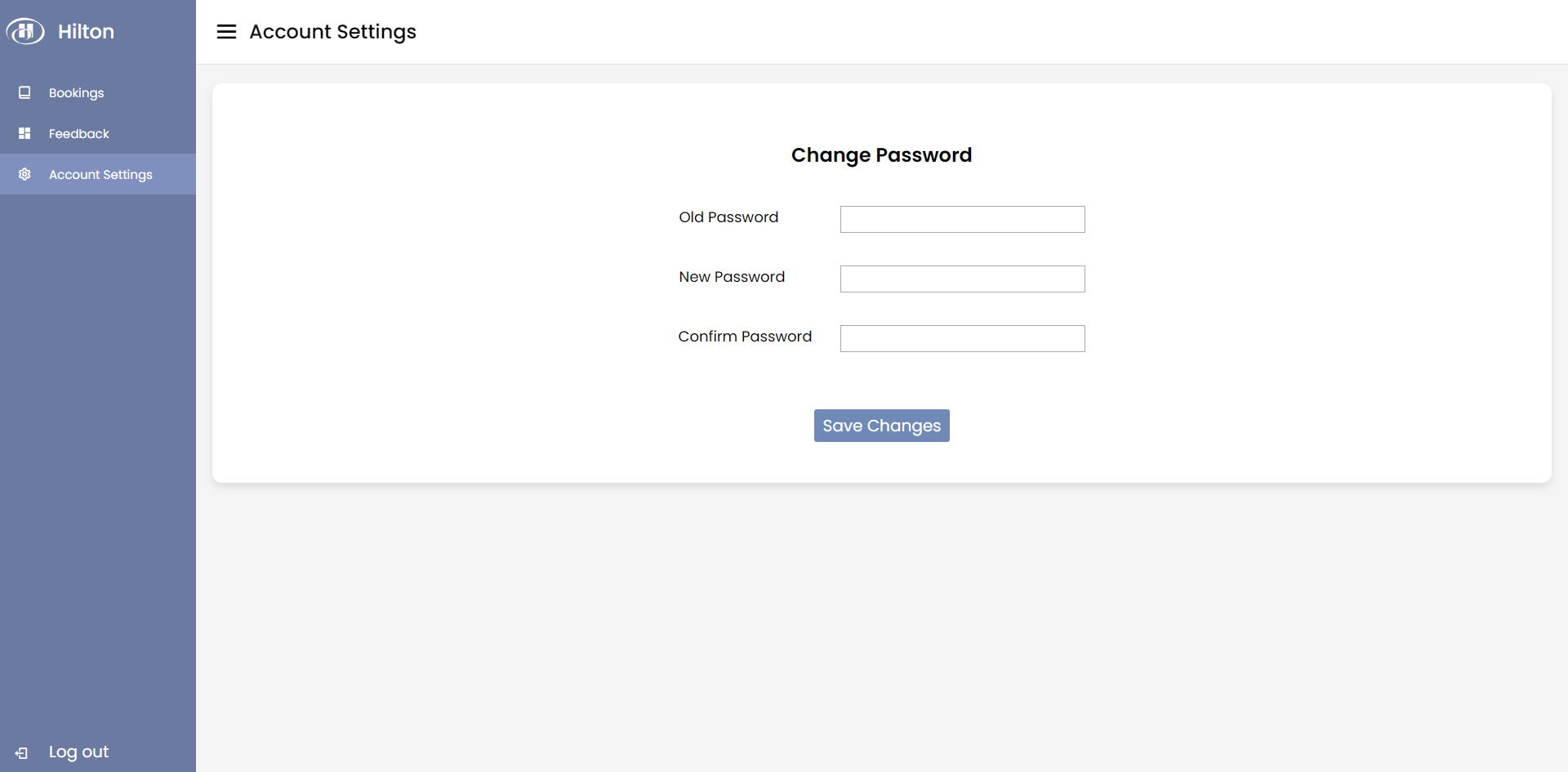Focus the Old Password input field

962,219
